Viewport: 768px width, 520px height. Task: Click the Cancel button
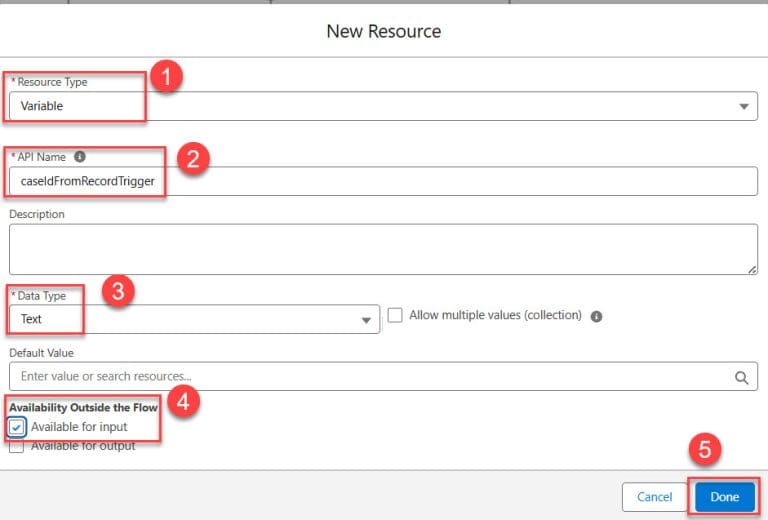click(x=654, y=497)
